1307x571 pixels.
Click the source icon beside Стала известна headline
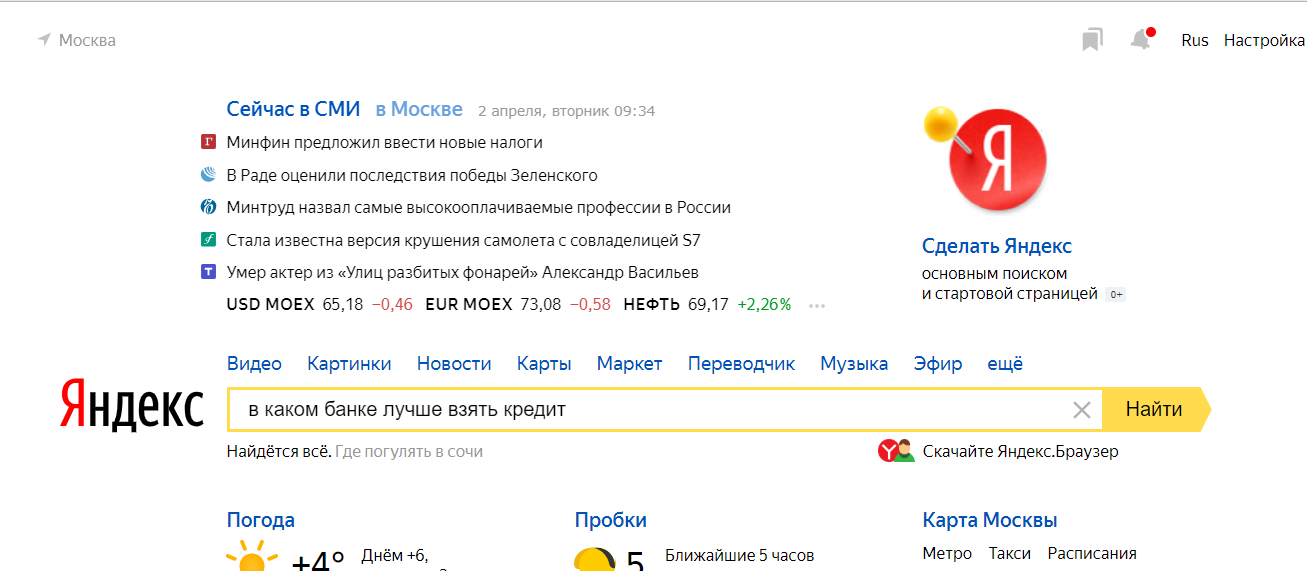point(208,240)
